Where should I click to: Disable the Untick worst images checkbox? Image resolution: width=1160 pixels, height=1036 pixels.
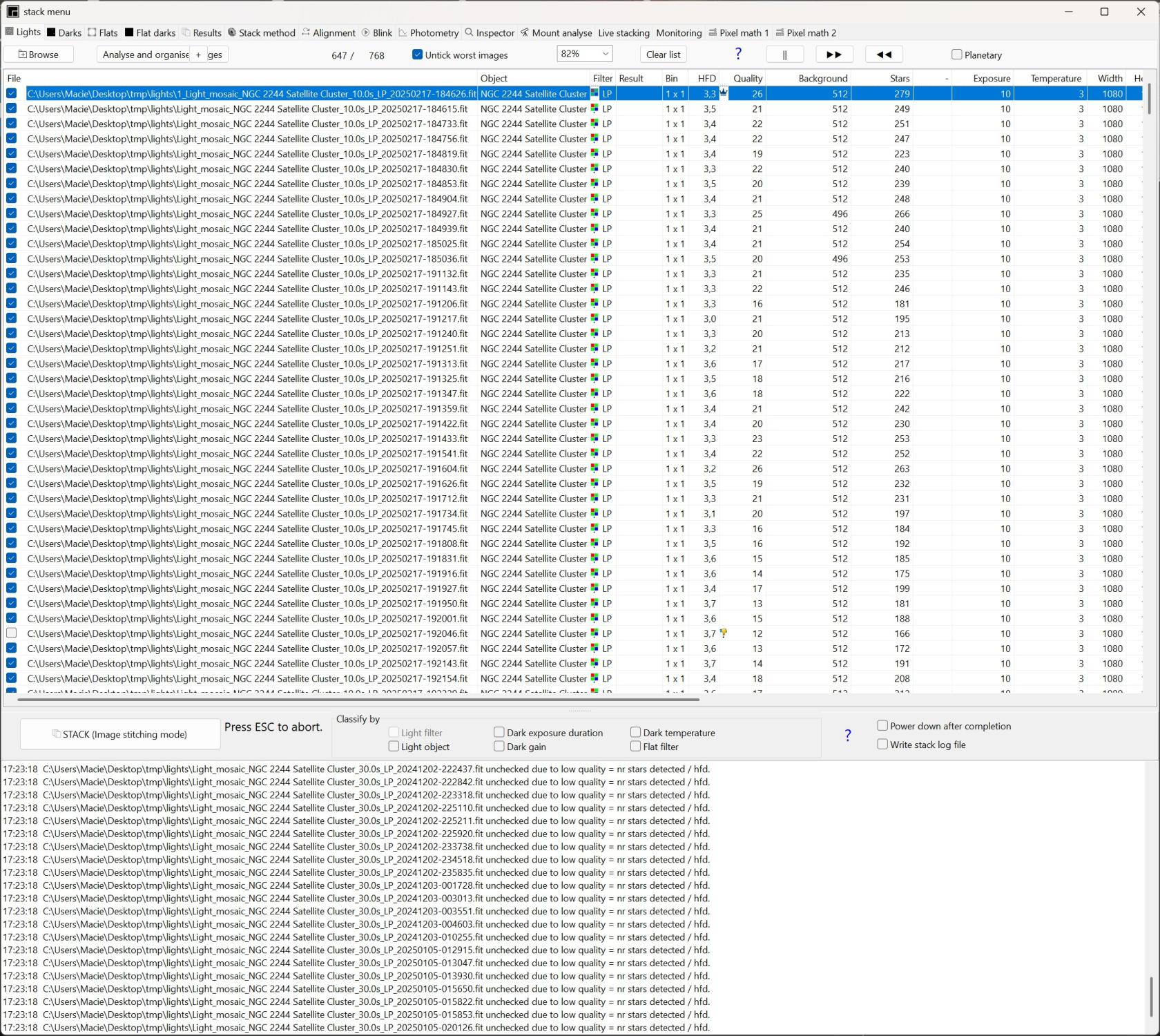point(418,55)
